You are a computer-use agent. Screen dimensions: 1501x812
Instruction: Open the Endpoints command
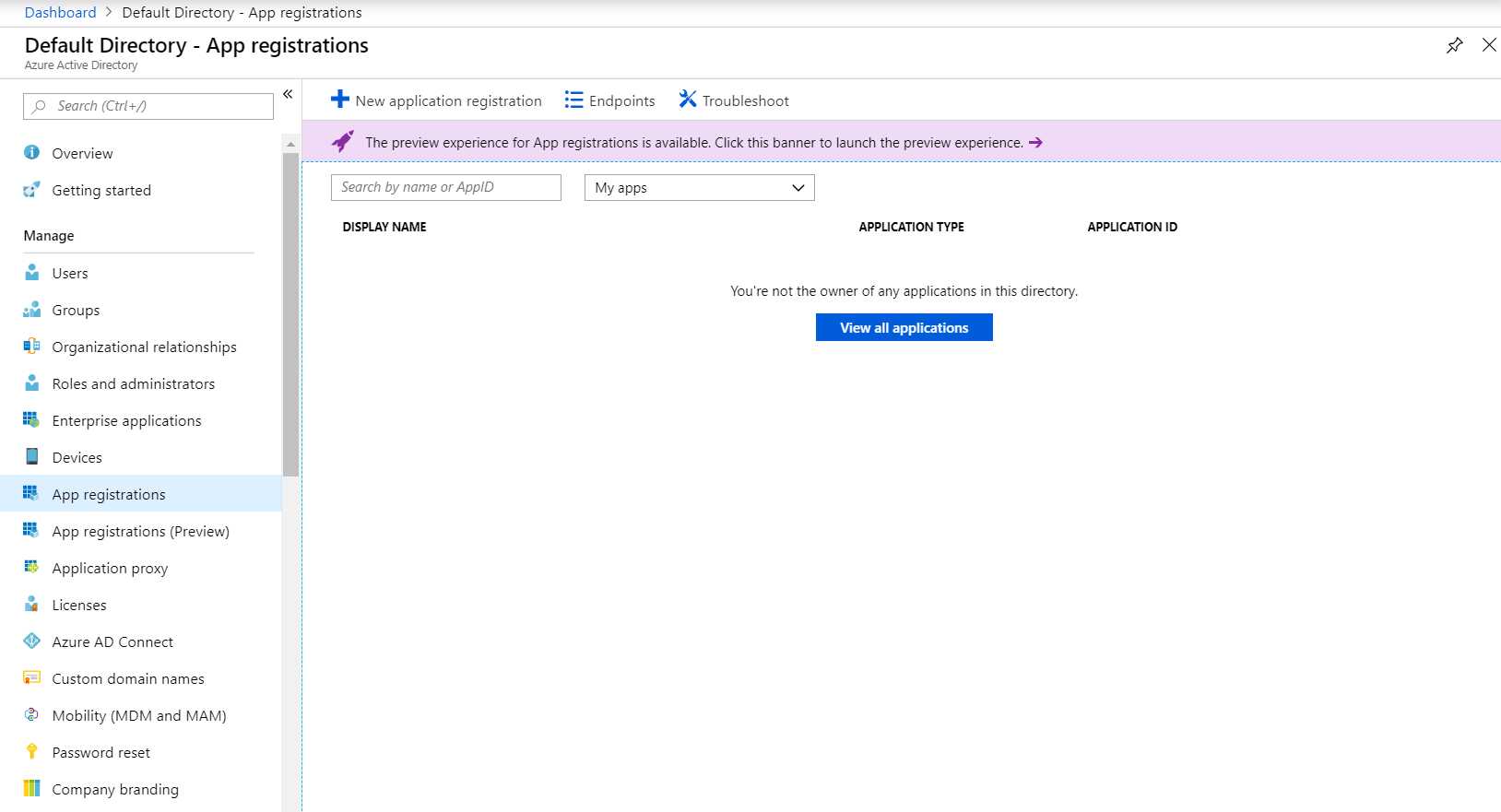pos(610,100)
